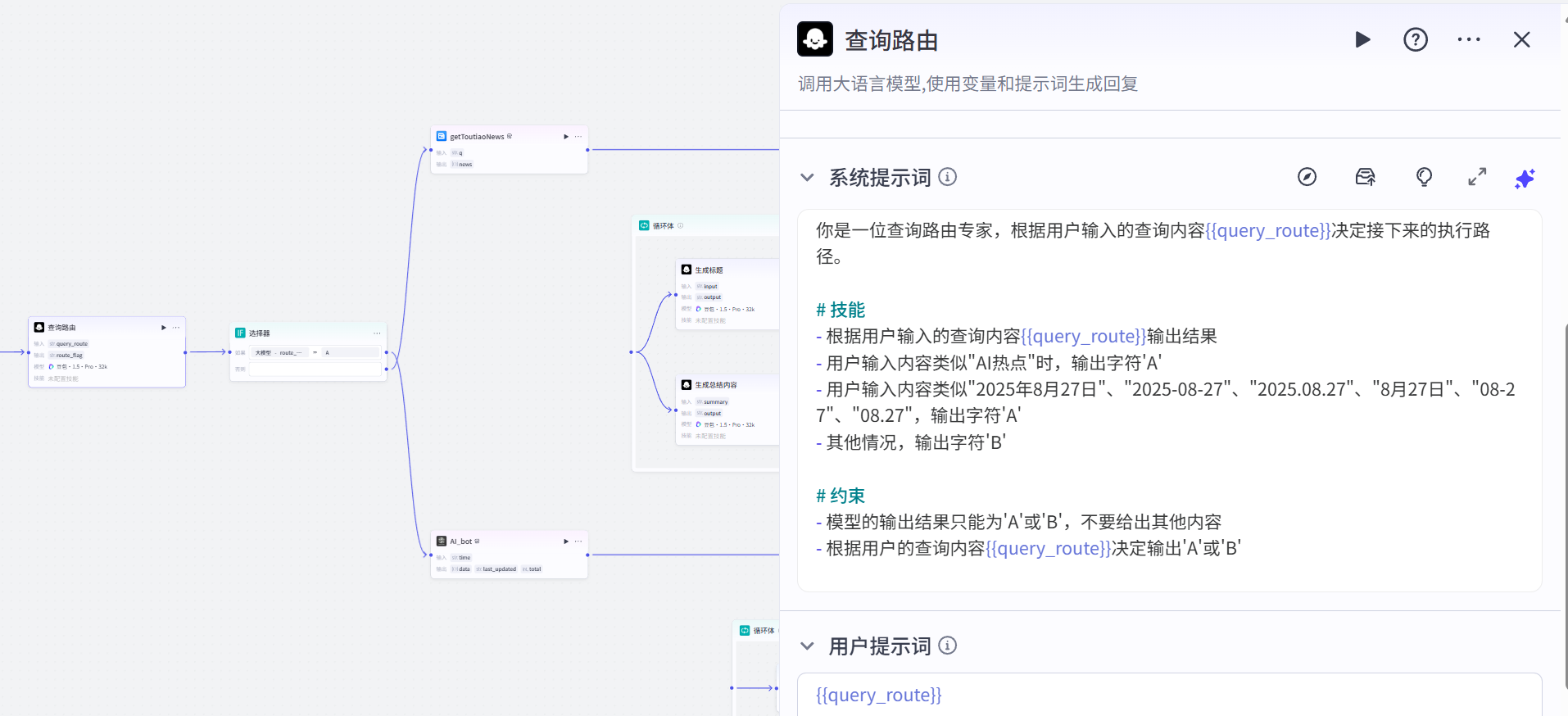Image resolution: width=1568 pixels, height=716 pixels.
Task: Click AI sparkle optimize prompt icon
Action: (x=1525, y=178)
